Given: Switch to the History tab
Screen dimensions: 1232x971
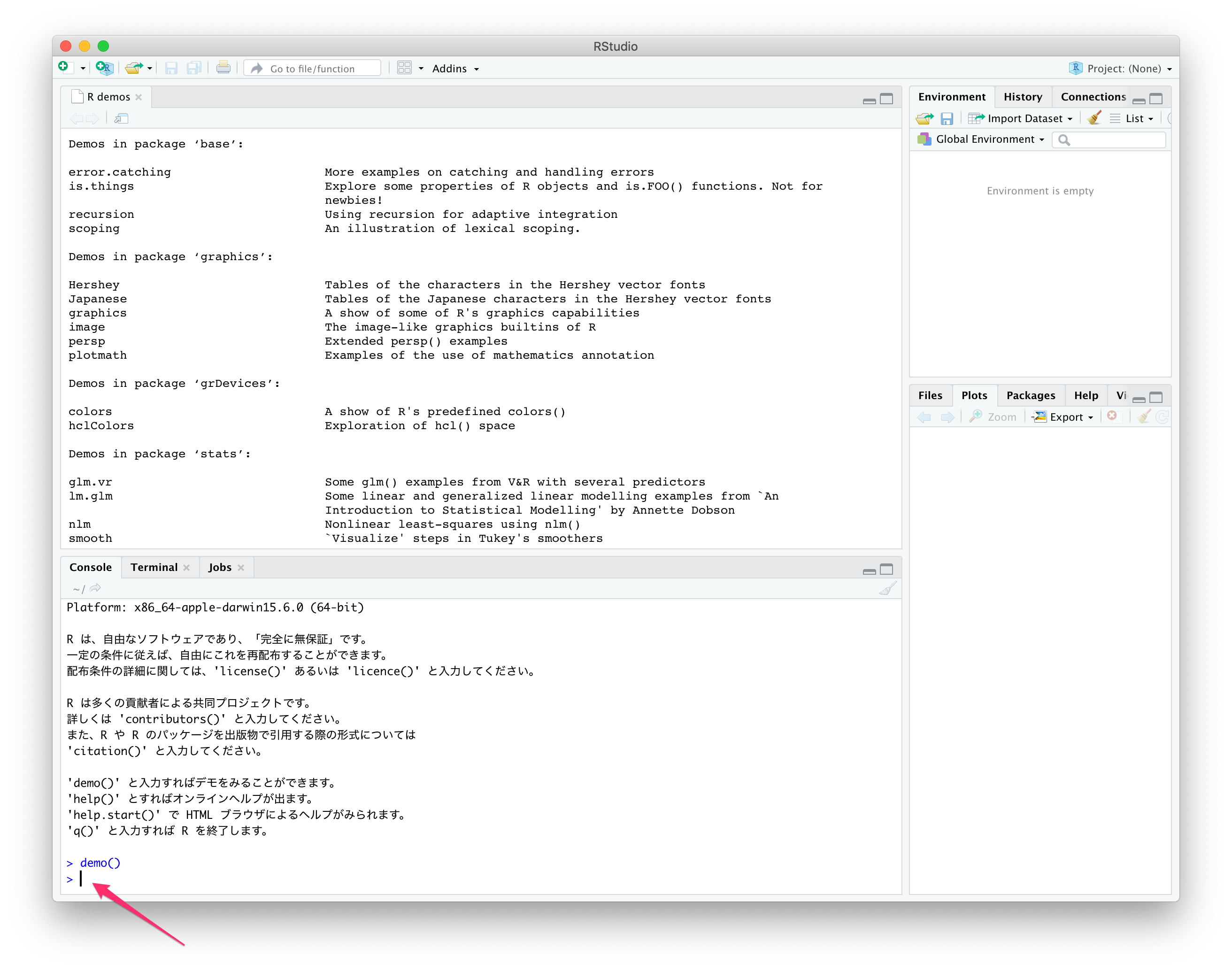Looking at the screenshot, I should point(1023,97).
